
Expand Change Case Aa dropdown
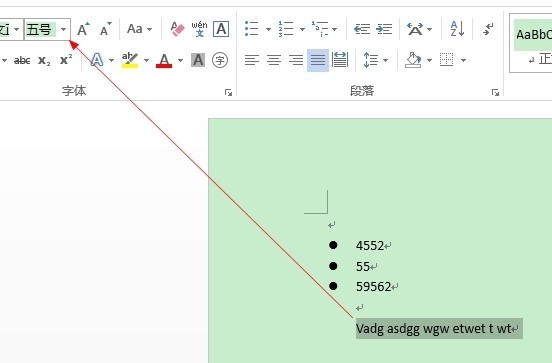tap(150, 29)
